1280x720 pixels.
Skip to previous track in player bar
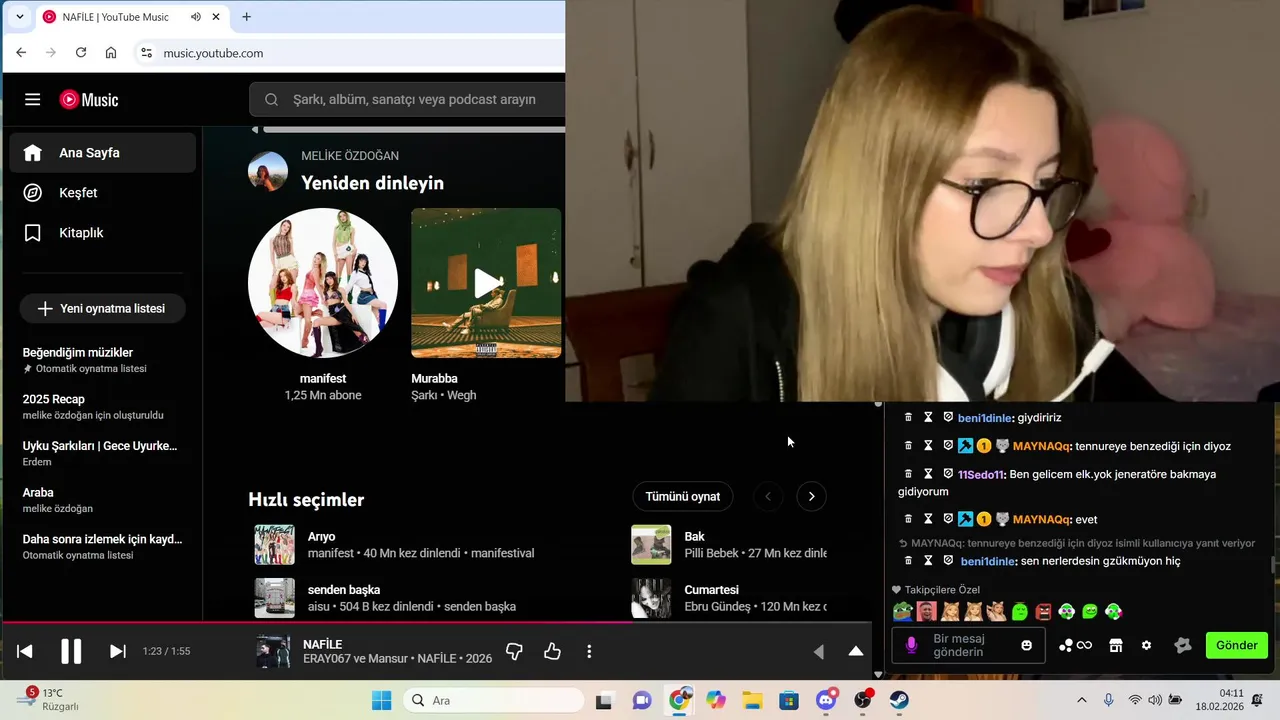click(x=25, y=651)
